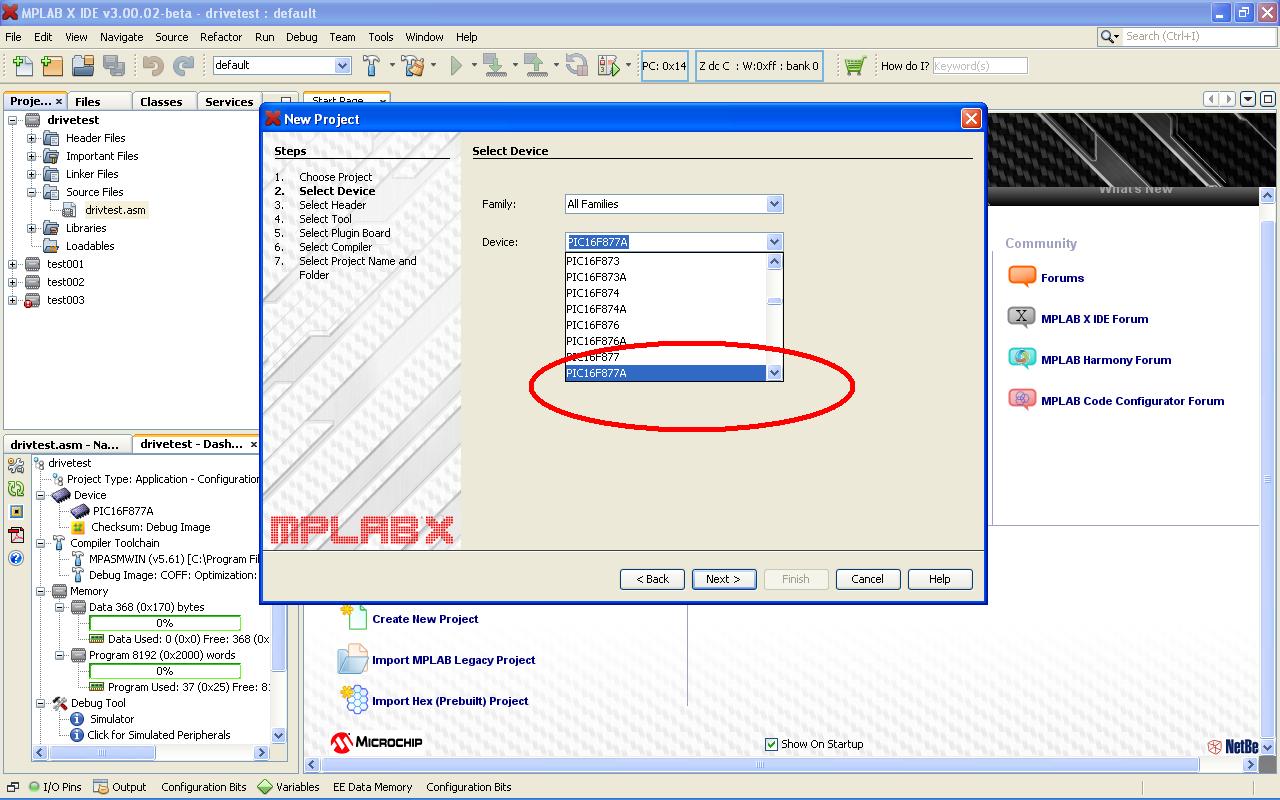
Task: Expand the Header Files folder
Action: [31, 138]
